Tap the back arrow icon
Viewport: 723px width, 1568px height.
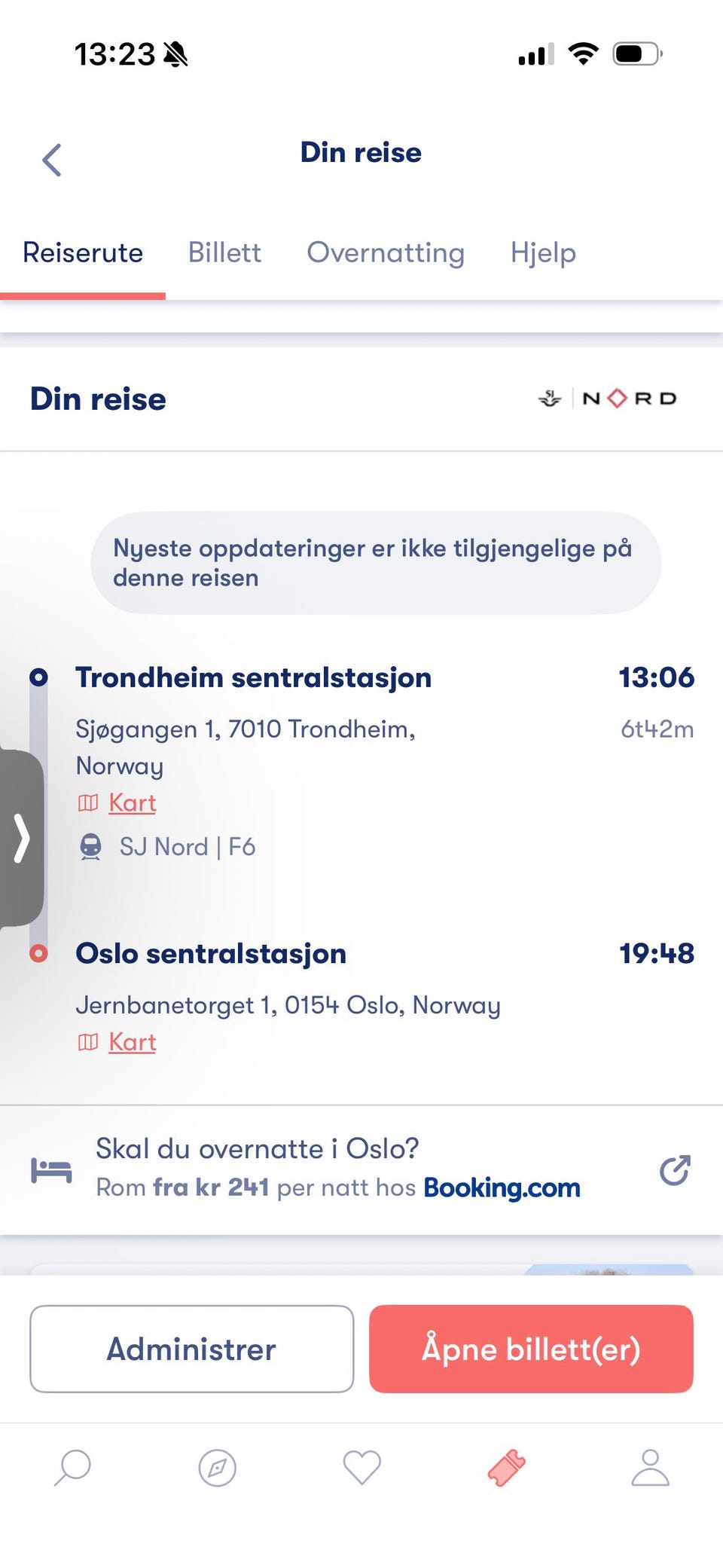(x=51, y=160)
